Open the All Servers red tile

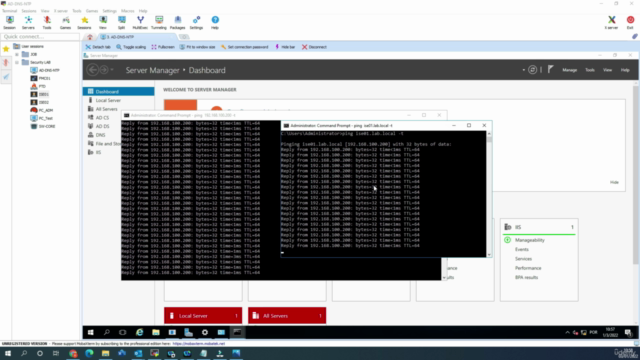point(287,316)
